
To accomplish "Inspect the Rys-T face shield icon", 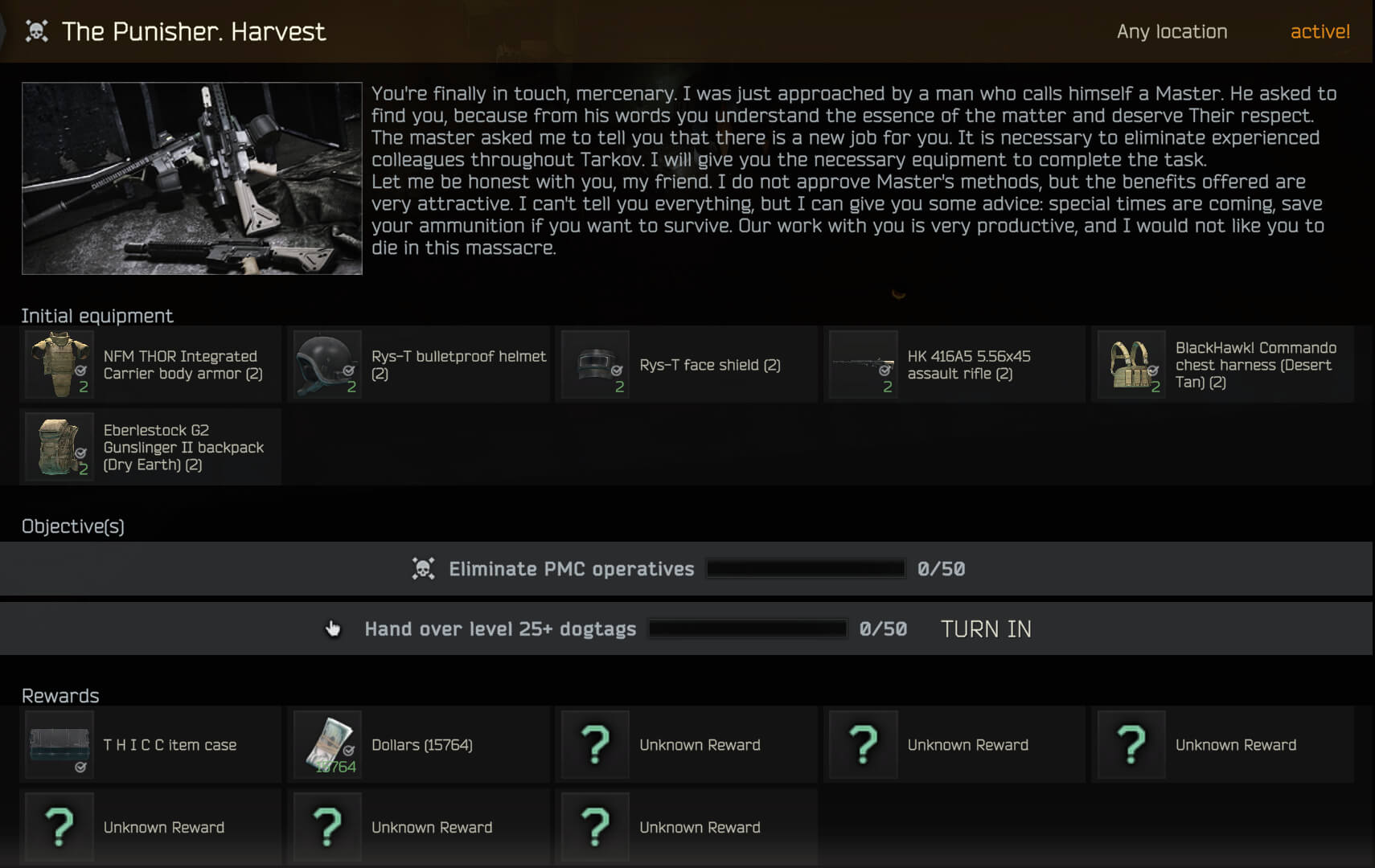I will click(x=595, y=364).
